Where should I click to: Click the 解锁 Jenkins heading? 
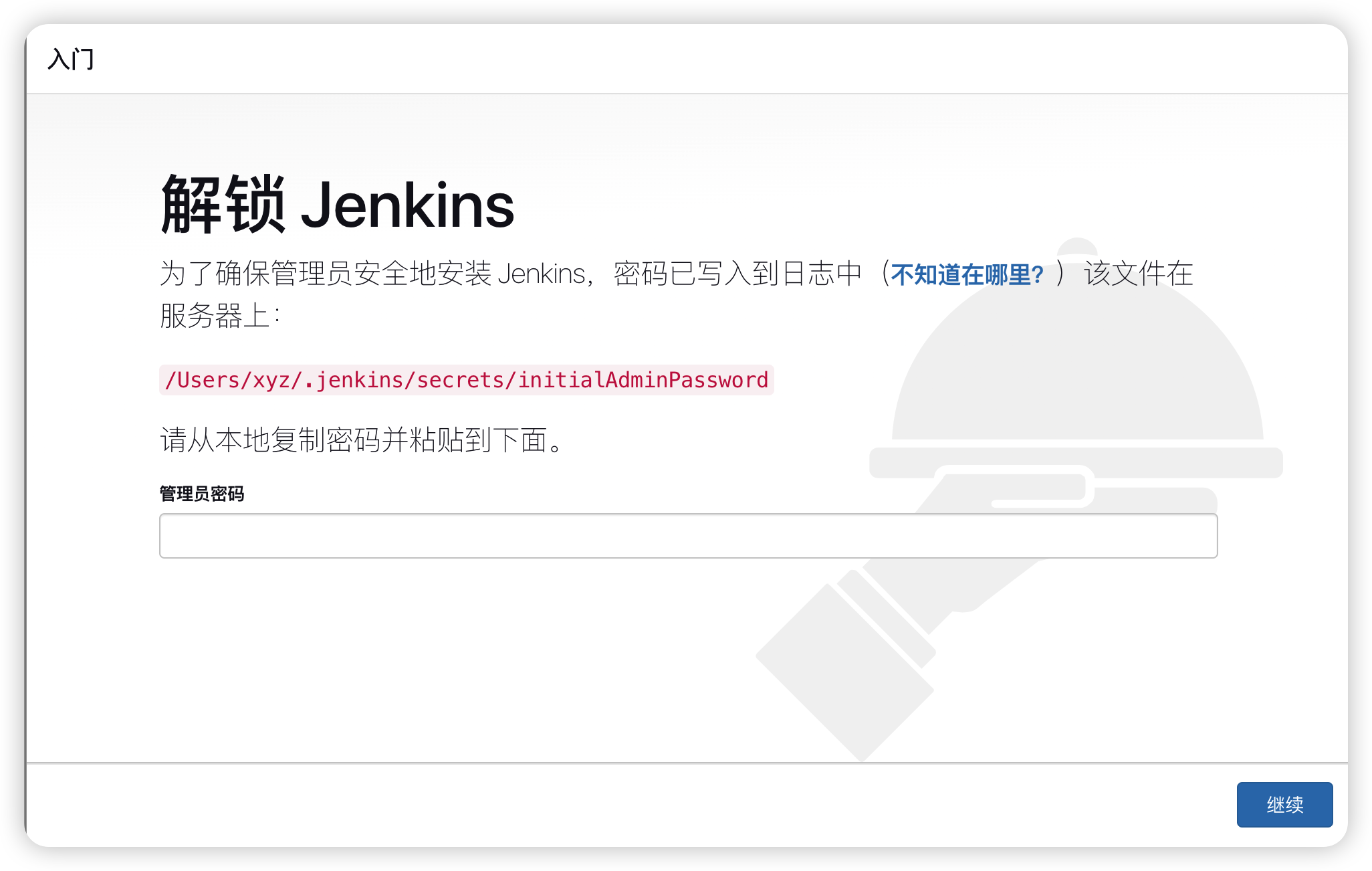[x=337, y=205]
